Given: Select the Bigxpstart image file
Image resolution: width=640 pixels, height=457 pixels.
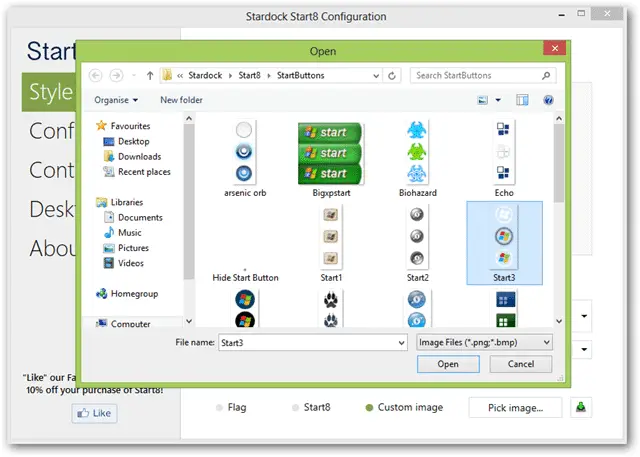Looking at the screenshot, I should [x=331, y=158].
